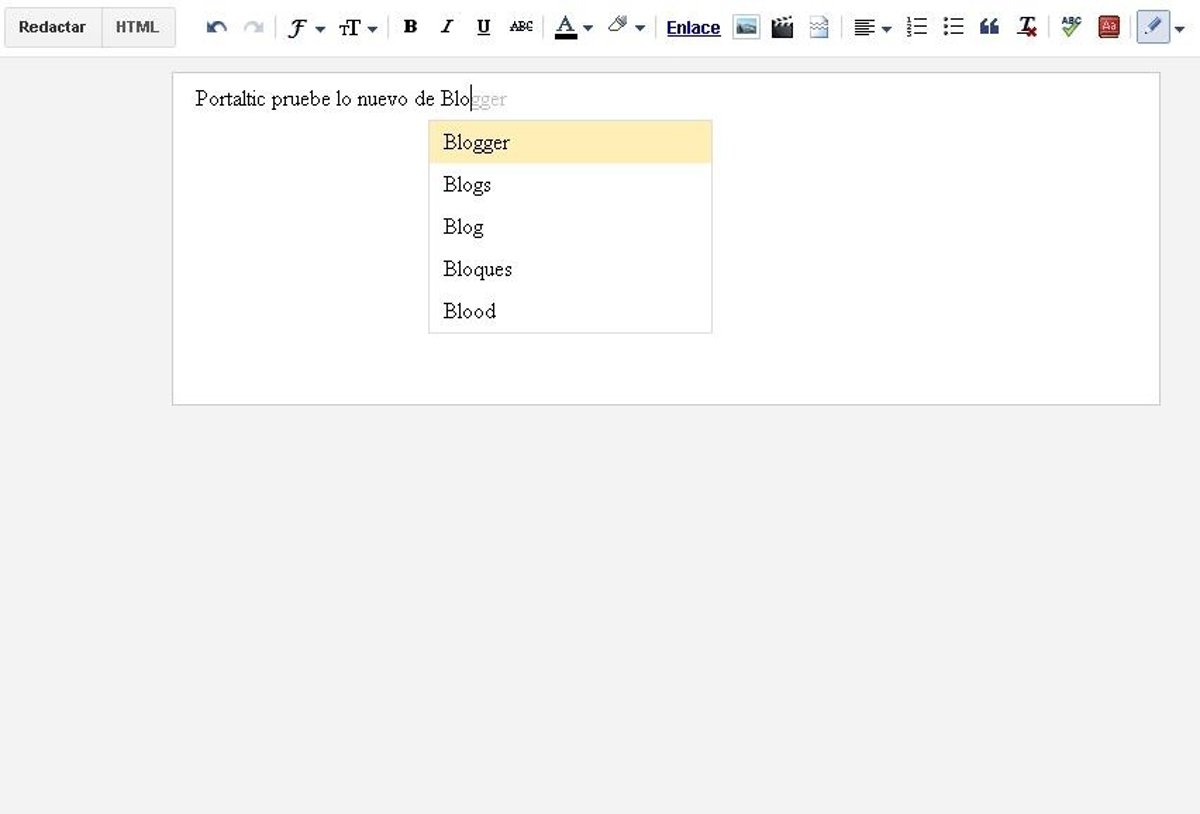Apply numbered list formatting
This screenshot has width=1200, height=814.
916,28
